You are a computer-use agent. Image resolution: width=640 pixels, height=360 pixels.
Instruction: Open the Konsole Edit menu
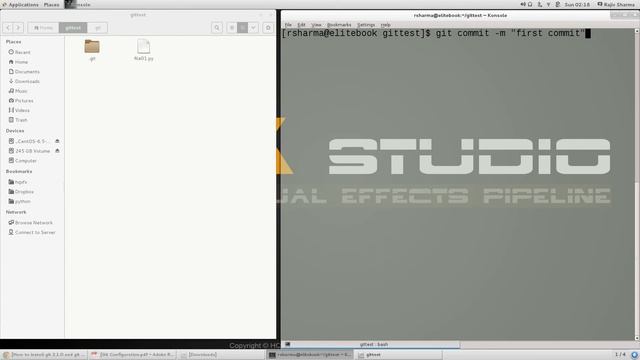point(301,25)
